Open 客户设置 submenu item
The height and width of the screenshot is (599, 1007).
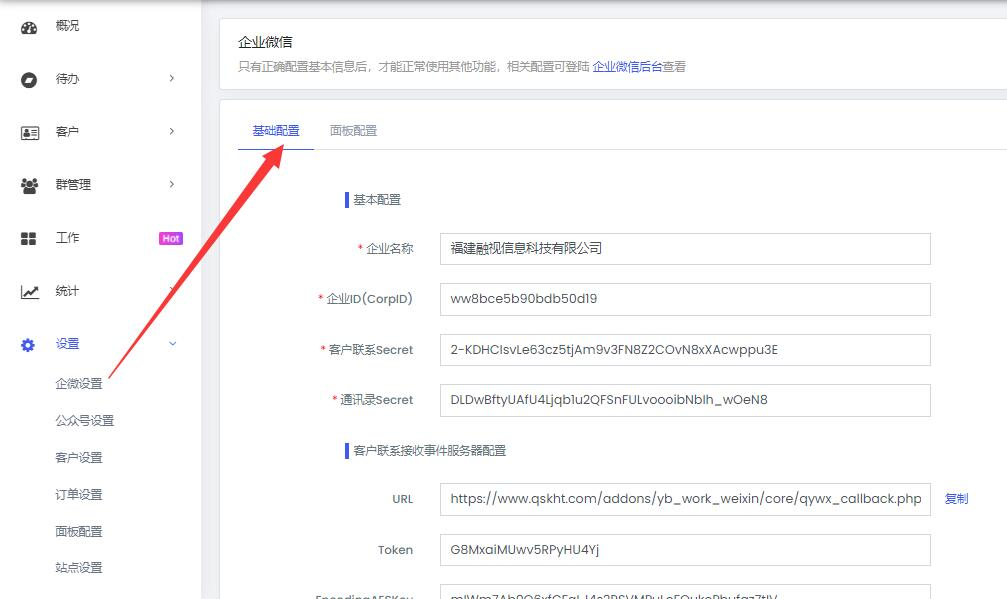(79, 458)
